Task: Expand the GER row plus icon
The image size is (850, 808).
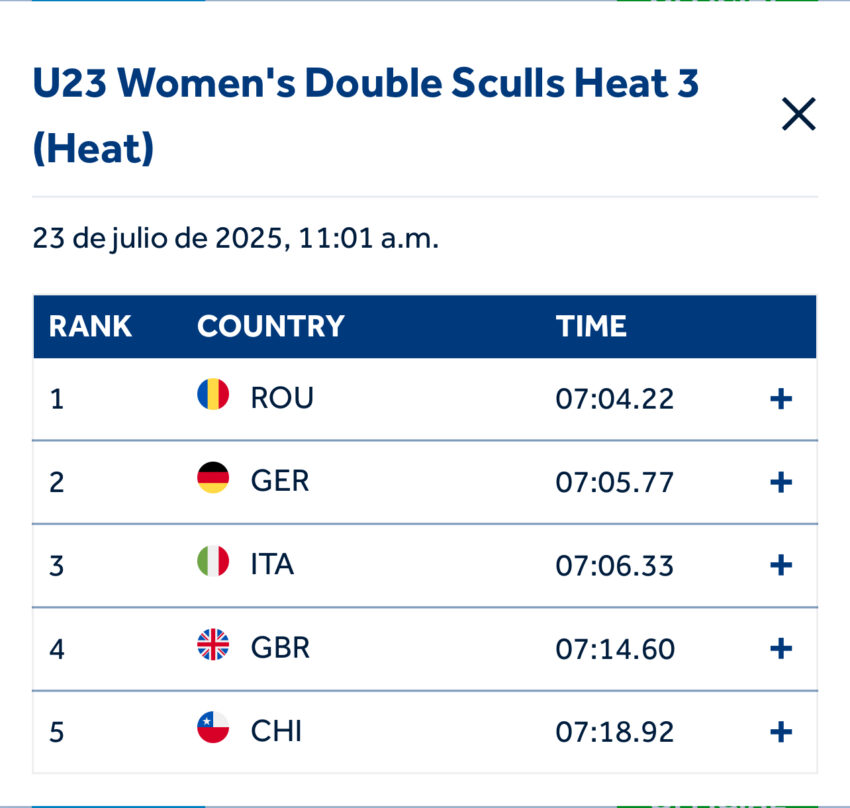Action: click(781, 482)
